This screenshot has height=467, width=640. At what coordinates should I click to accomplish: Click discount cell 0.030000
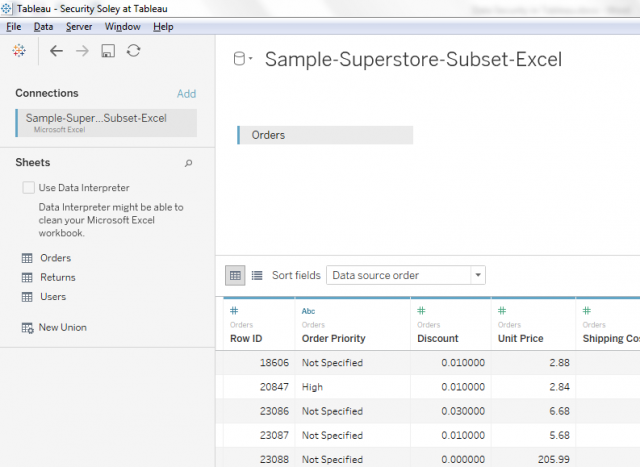[x=463, y=411]
